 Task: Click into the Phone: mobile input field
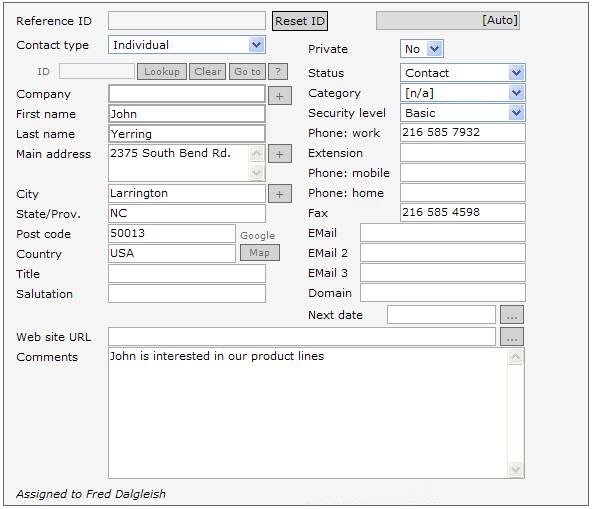pyautogui.click(x=462, y=173)
